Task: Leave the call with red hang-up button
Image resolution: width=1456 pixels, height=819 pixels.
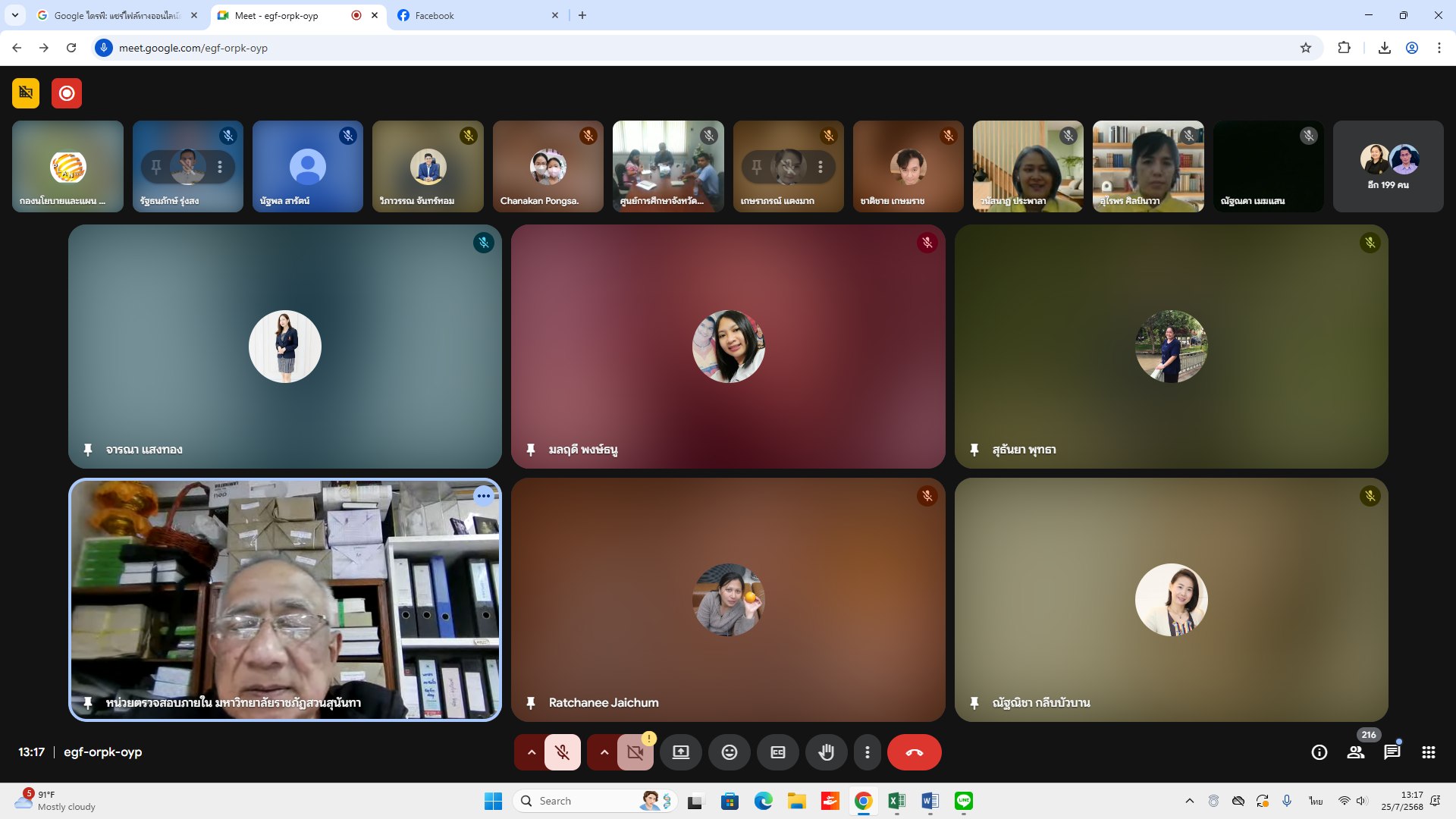Action: tap(914, 752)
